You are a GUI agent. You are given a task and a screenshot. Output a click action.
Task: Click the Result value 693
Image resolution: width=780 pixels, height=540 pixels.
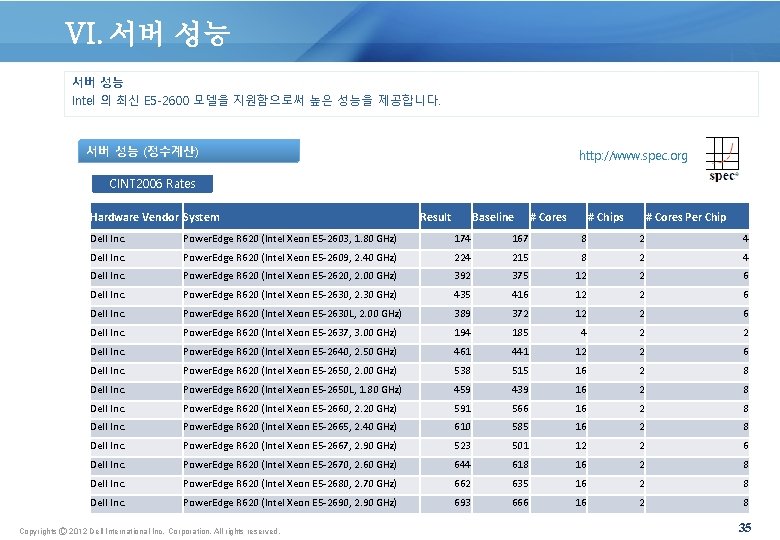point(462,502)
